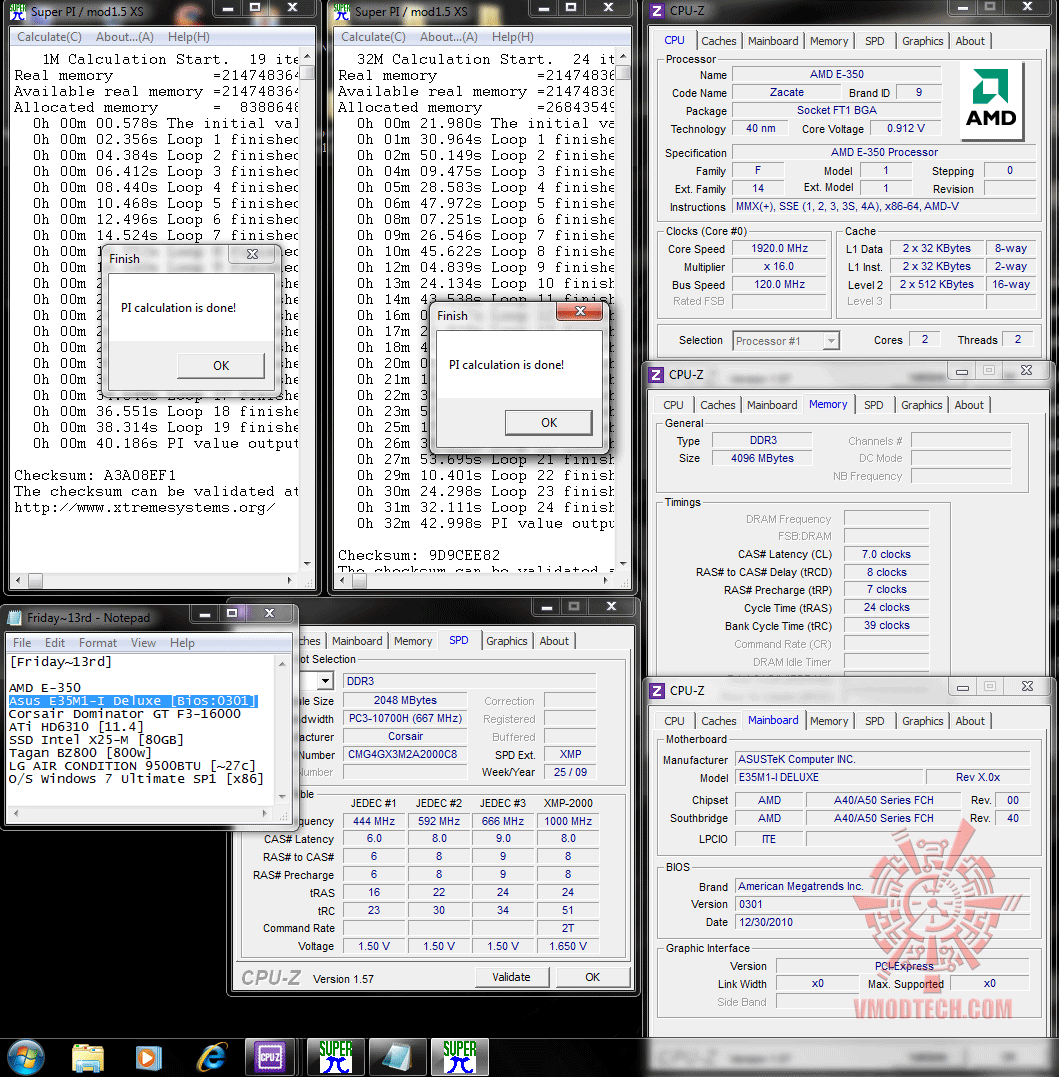Screen dimensions: 1059x1077
Task: Click Module Size 2048 MBytes value
Action: point(405,701)
